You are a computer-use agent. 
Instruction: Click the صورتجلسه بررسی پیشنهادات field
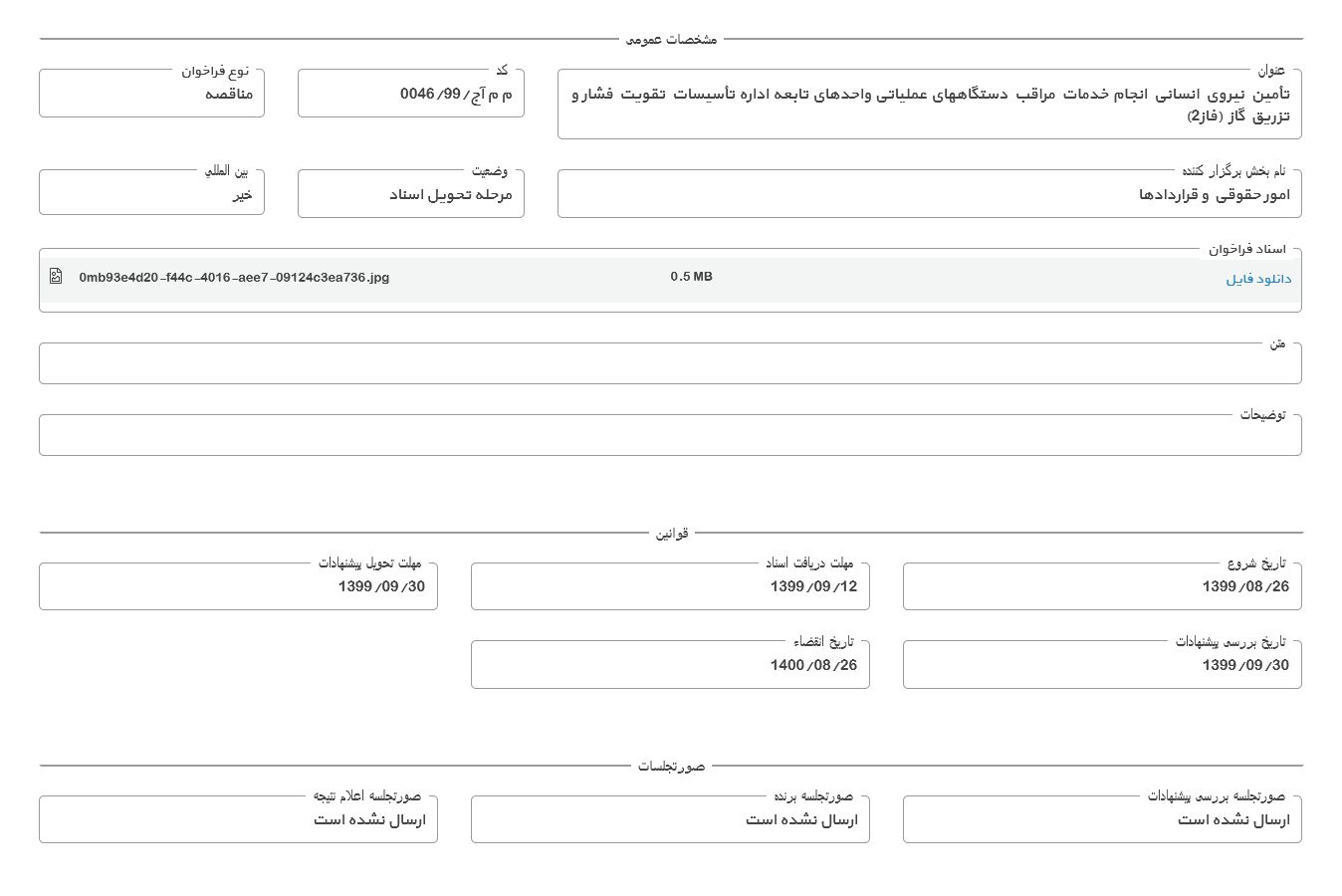tap(1102, 819)
